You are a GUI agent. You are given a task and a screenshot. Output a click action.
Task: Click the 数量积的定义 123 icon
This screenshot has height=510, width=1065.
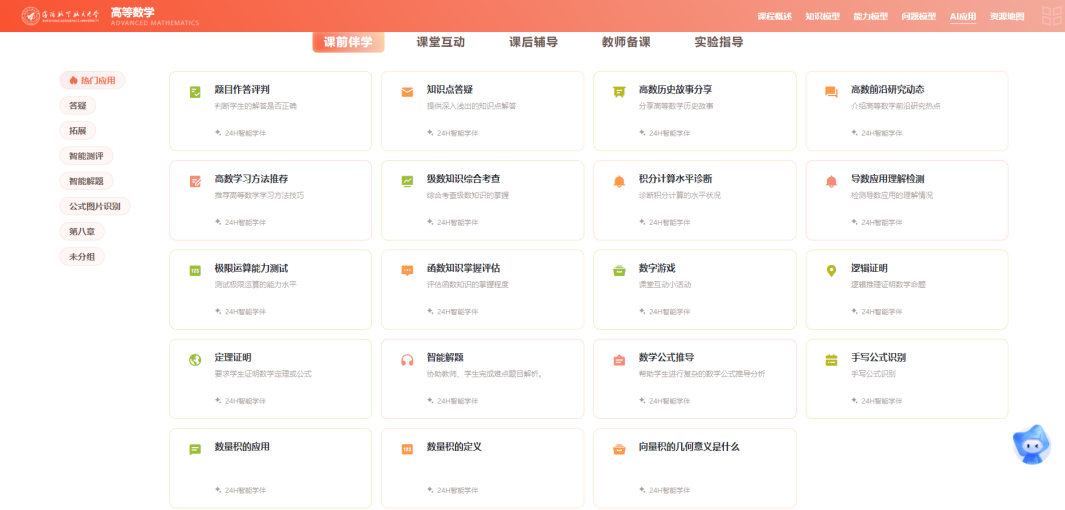click(407, 449)
